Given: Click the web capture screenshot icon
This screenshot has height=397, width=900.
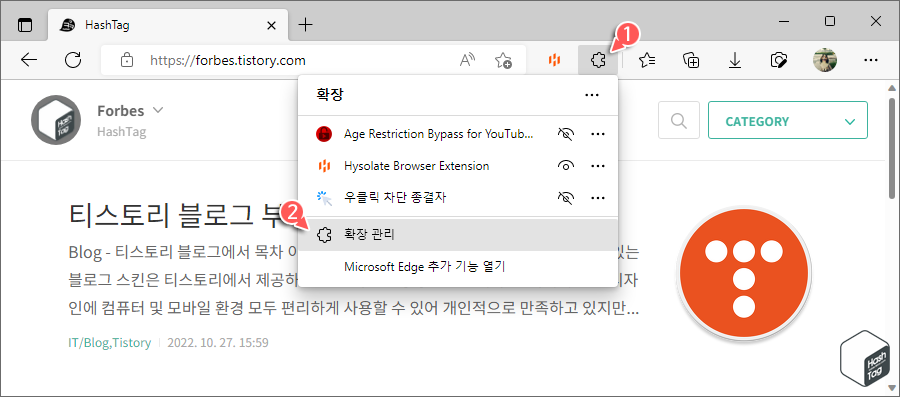Looking at the screenshot, I should click(x=778, y=60).
